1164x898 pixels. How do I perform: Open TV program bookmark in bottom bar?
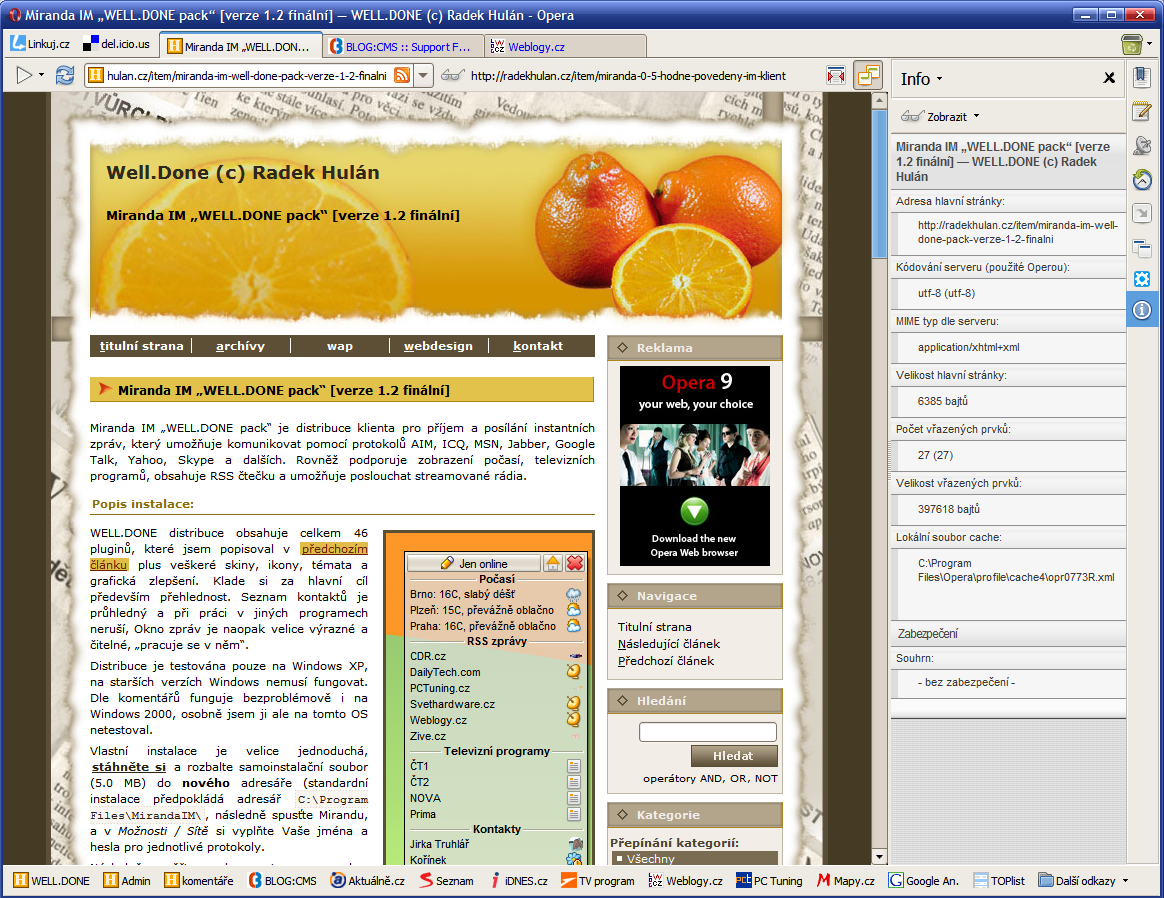(x=598, y=881)
